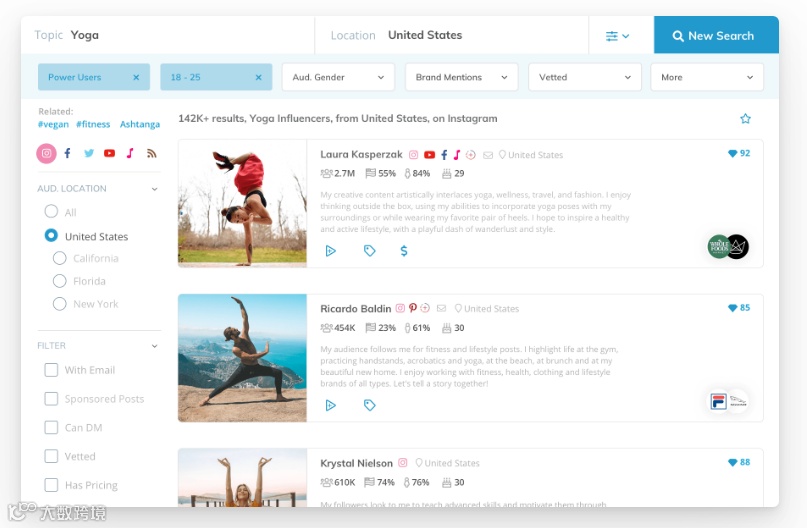The height and width of the screenshot is (528, 807).
Task: Check the Can DM filter
Action: [x=51, y=428]
